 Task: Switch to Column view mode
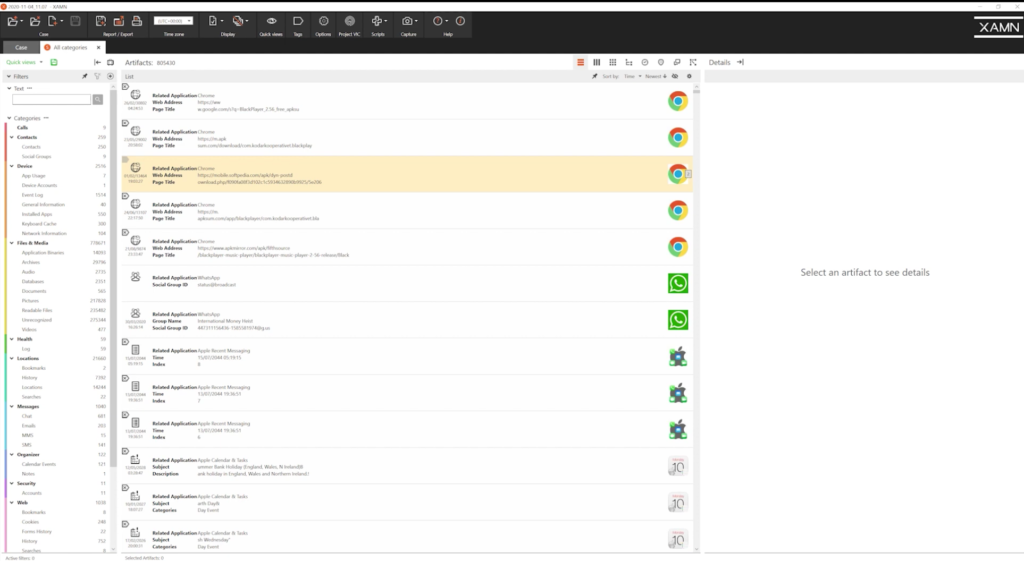coord(596,62)
